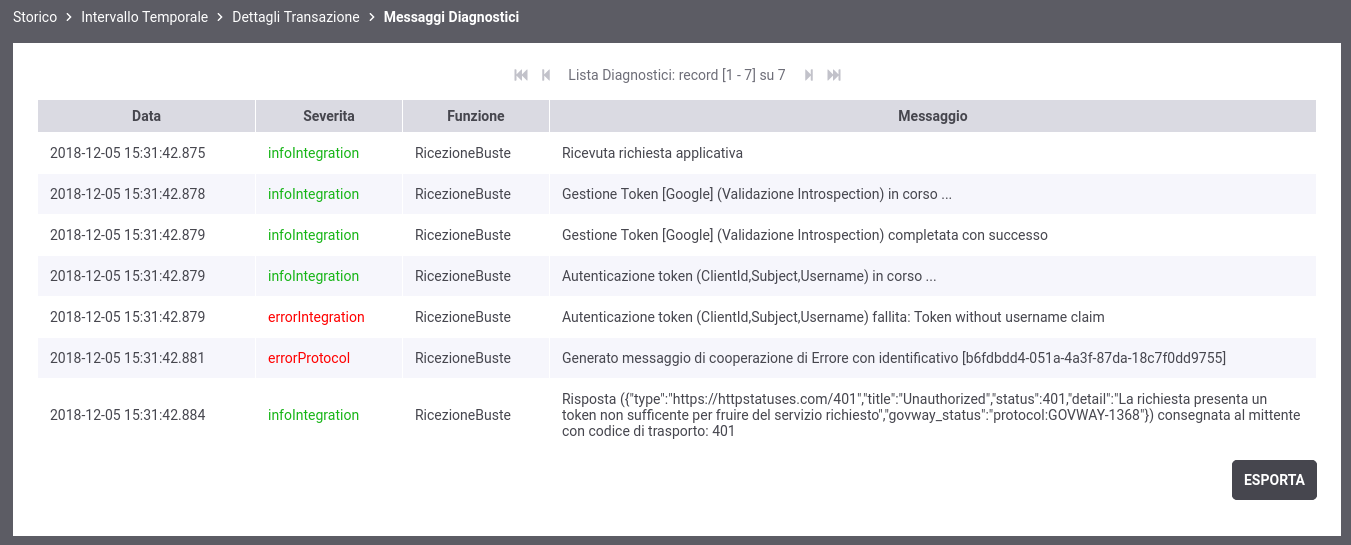This screenshot has width=1351, height=545.
Task: Return to Dettagli Transazione breadcrumb
Action: (295, 17)
